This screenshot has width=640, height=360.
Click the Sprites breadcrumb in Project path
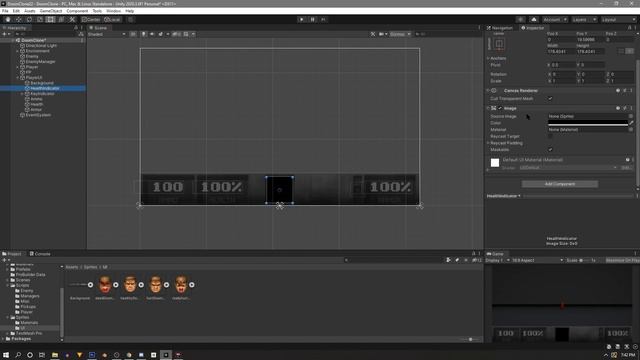(x=90, y=267)
